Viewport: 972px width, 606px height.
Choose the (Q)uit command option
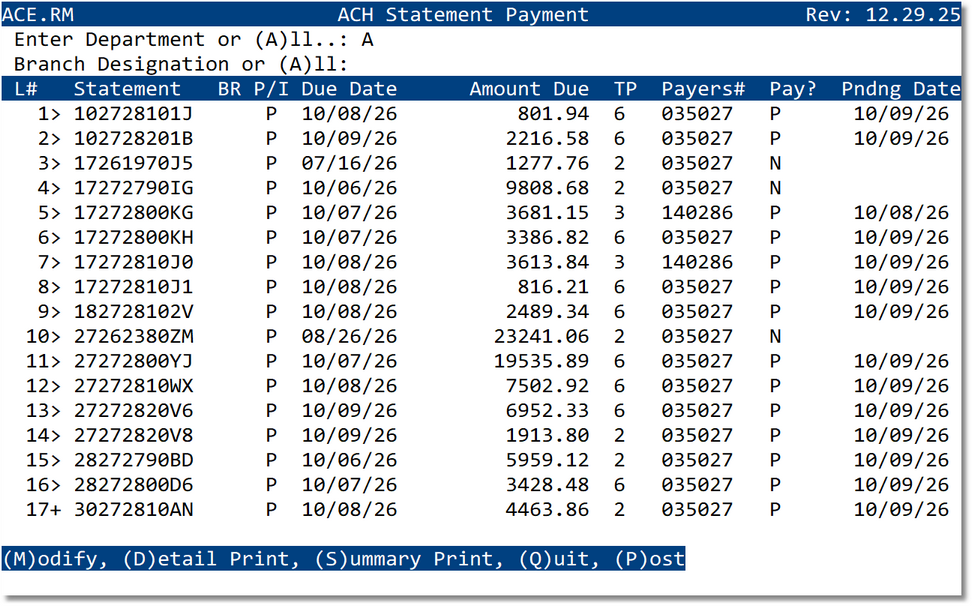(x=554, y=559)
